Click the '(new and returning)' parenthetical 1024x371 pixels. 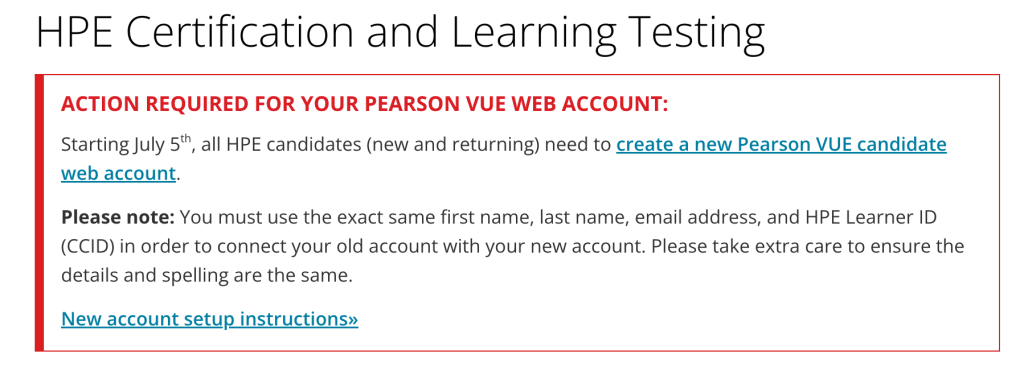[x=453, y=145]
